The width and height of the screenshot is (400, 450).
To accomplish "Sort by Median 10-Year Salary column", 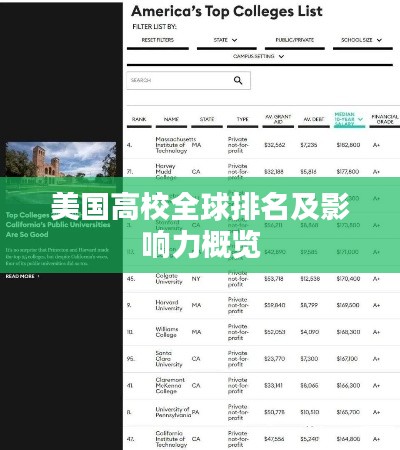I will pos(345,119).
